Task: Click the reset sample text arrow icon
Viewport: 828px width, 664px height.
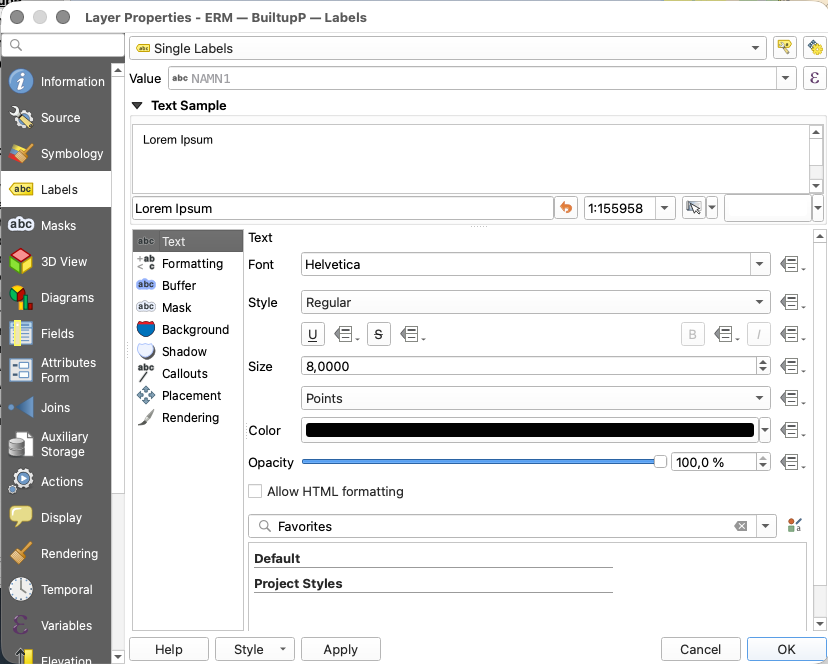Action: (x=567, y=208)
